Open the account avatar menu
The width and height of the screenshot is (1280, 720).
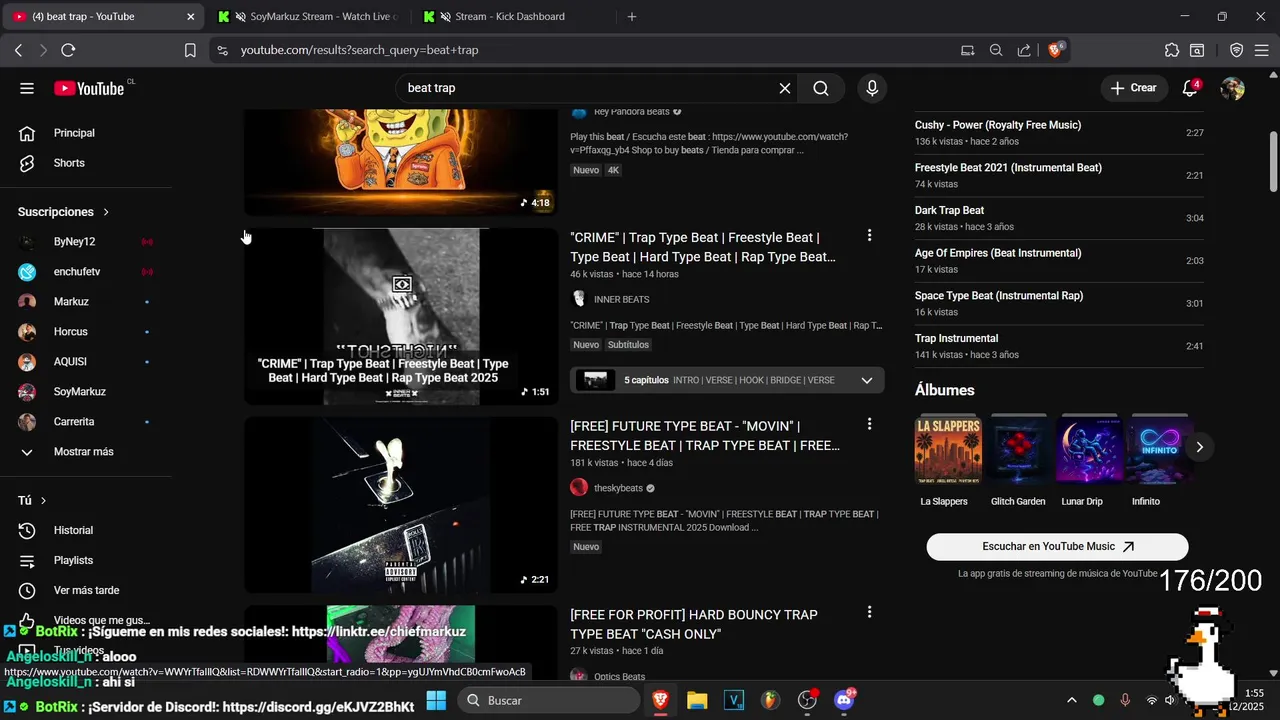point(1233,88)
